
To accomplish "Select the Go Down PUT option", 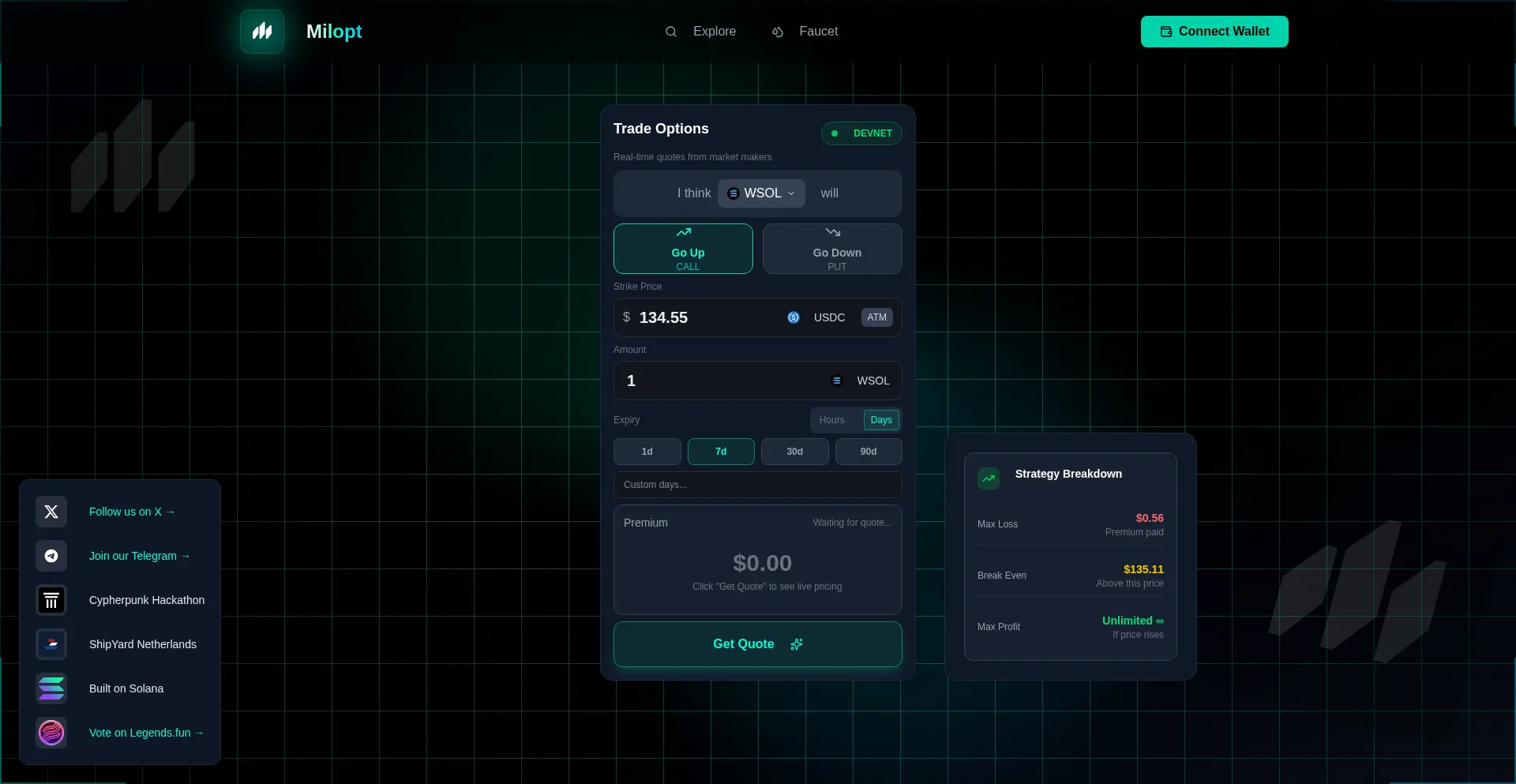I will [832, 249].
